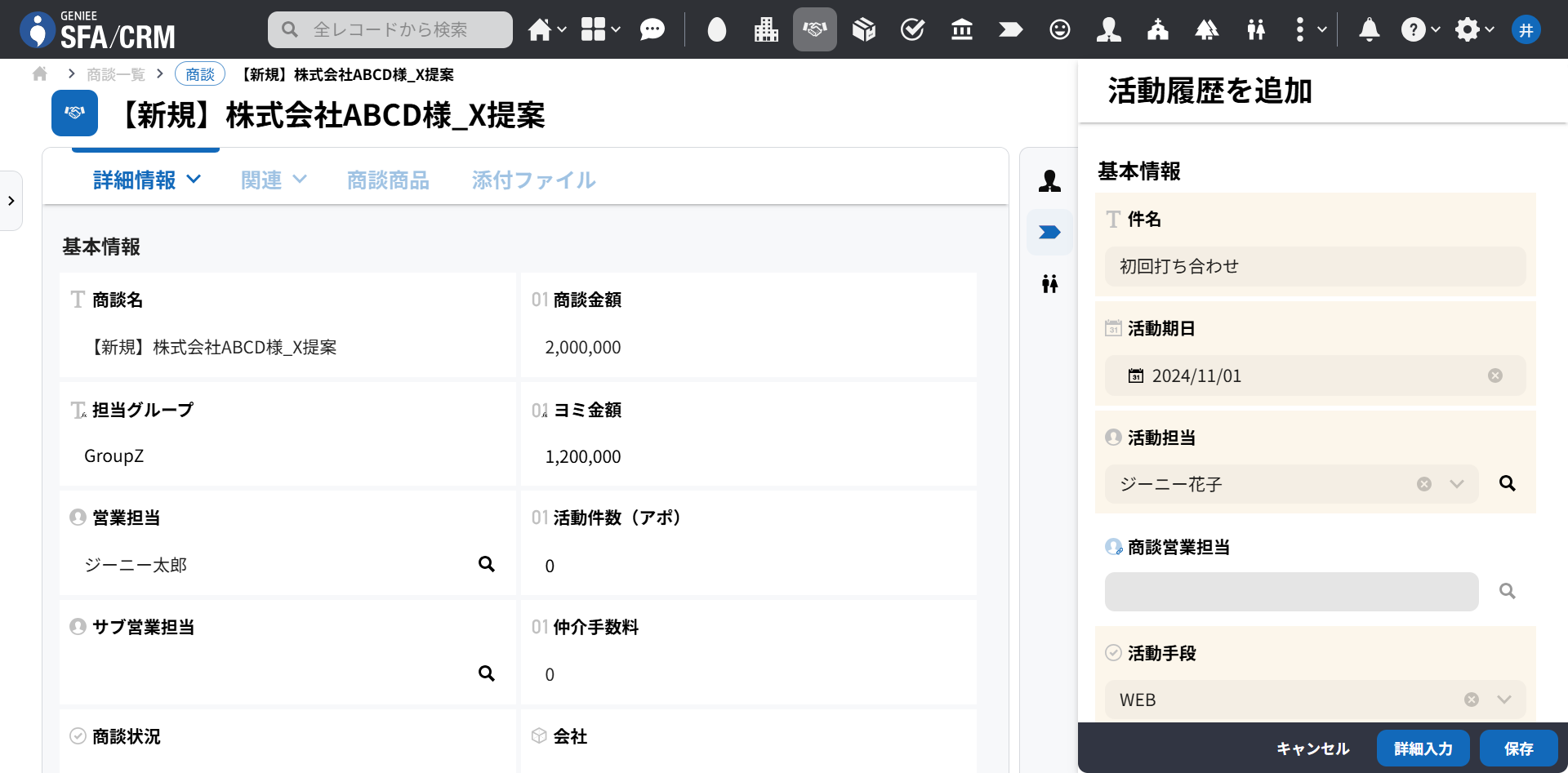
Task: Expand the home dropdown chevron
Action: [x=562, y=30]
